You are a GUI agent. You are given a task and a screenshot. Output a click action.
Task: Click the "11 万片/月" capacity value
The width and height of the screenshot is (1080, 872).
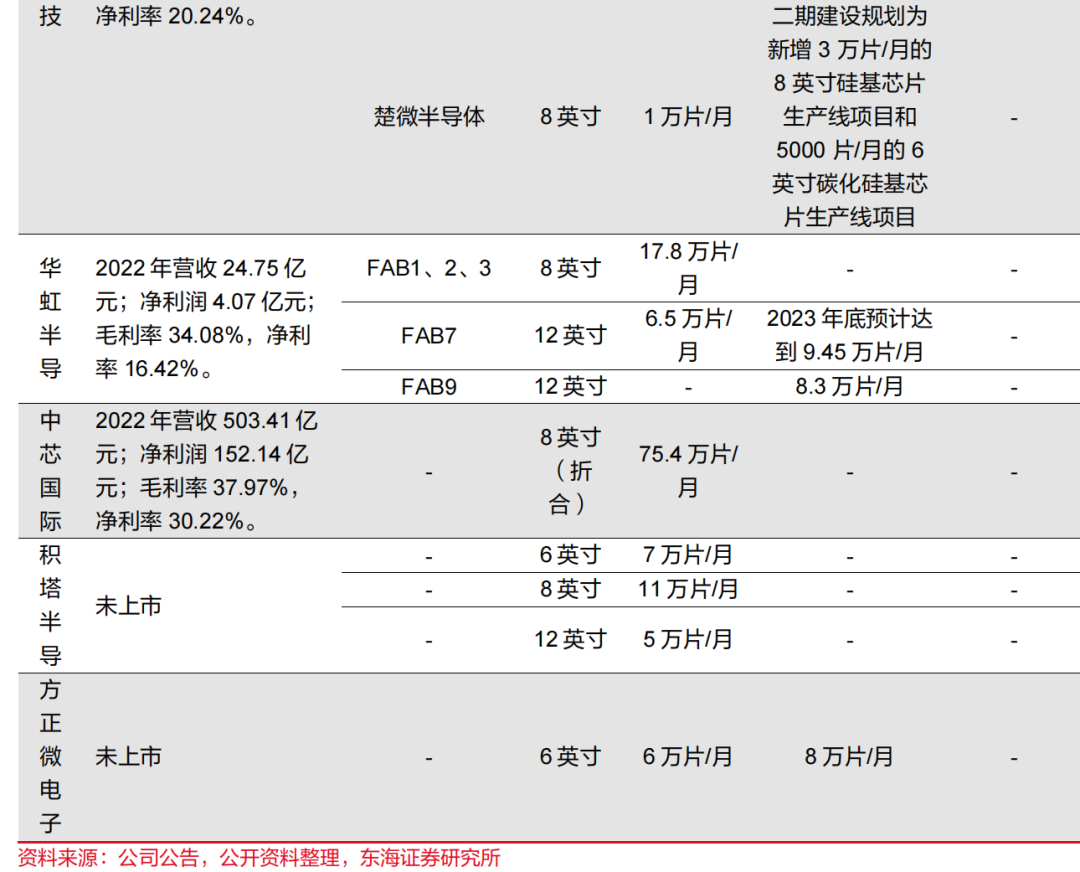[688, 590]
